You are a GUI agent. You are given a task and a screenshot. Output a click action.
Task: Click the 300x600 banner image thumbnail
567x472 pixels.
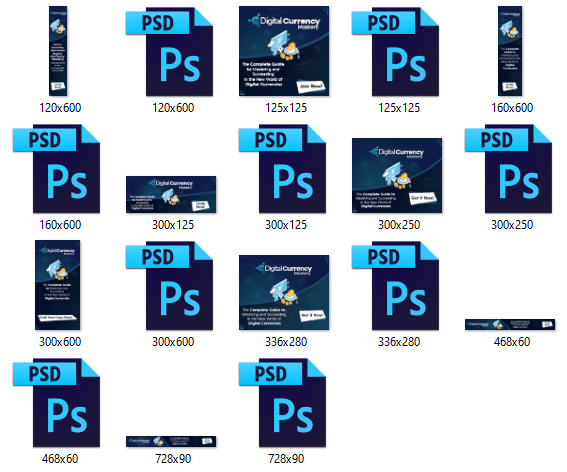click(x=57, y=285)
